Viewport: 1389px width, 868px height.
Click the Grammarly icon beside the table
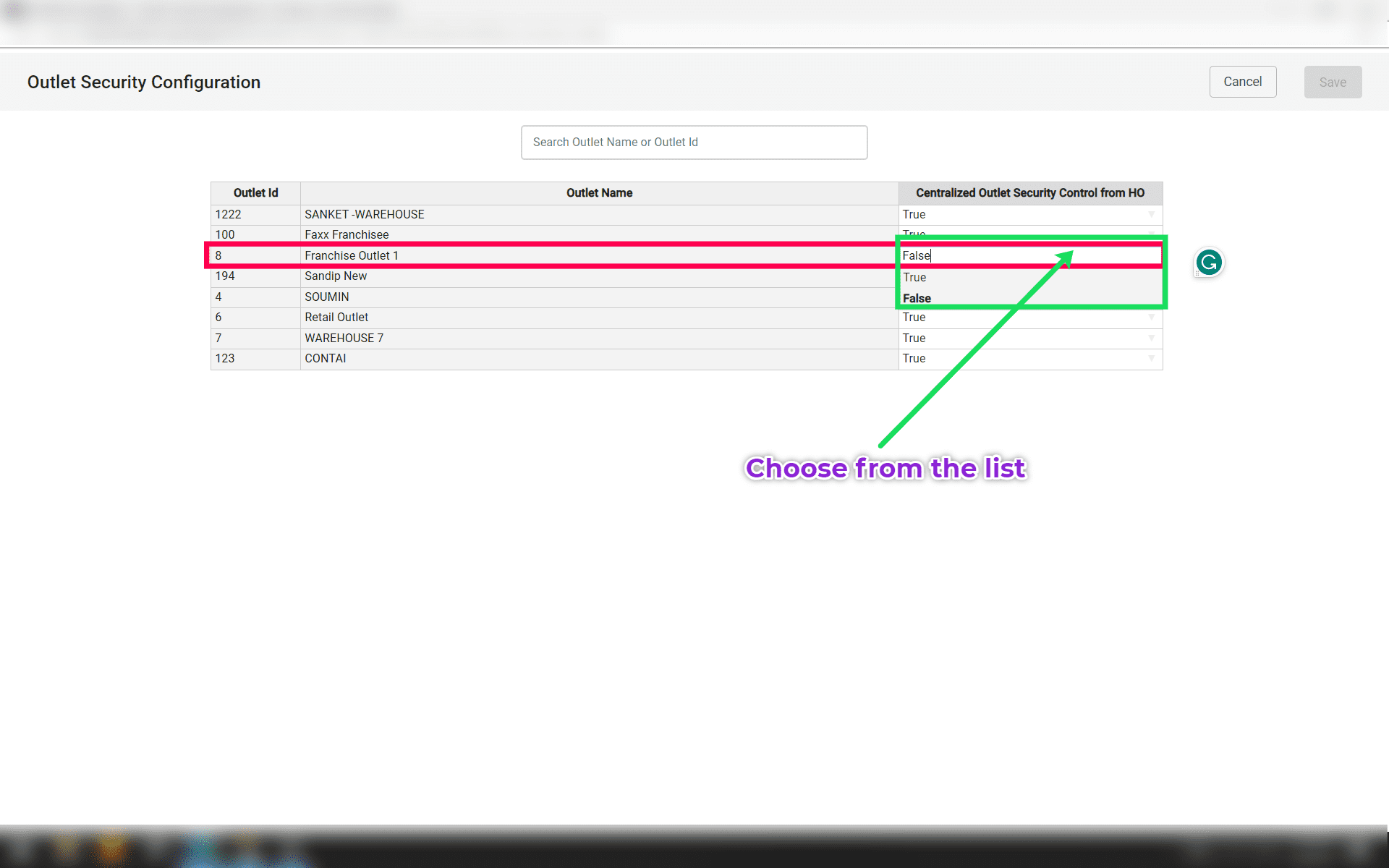point(1209,263)
